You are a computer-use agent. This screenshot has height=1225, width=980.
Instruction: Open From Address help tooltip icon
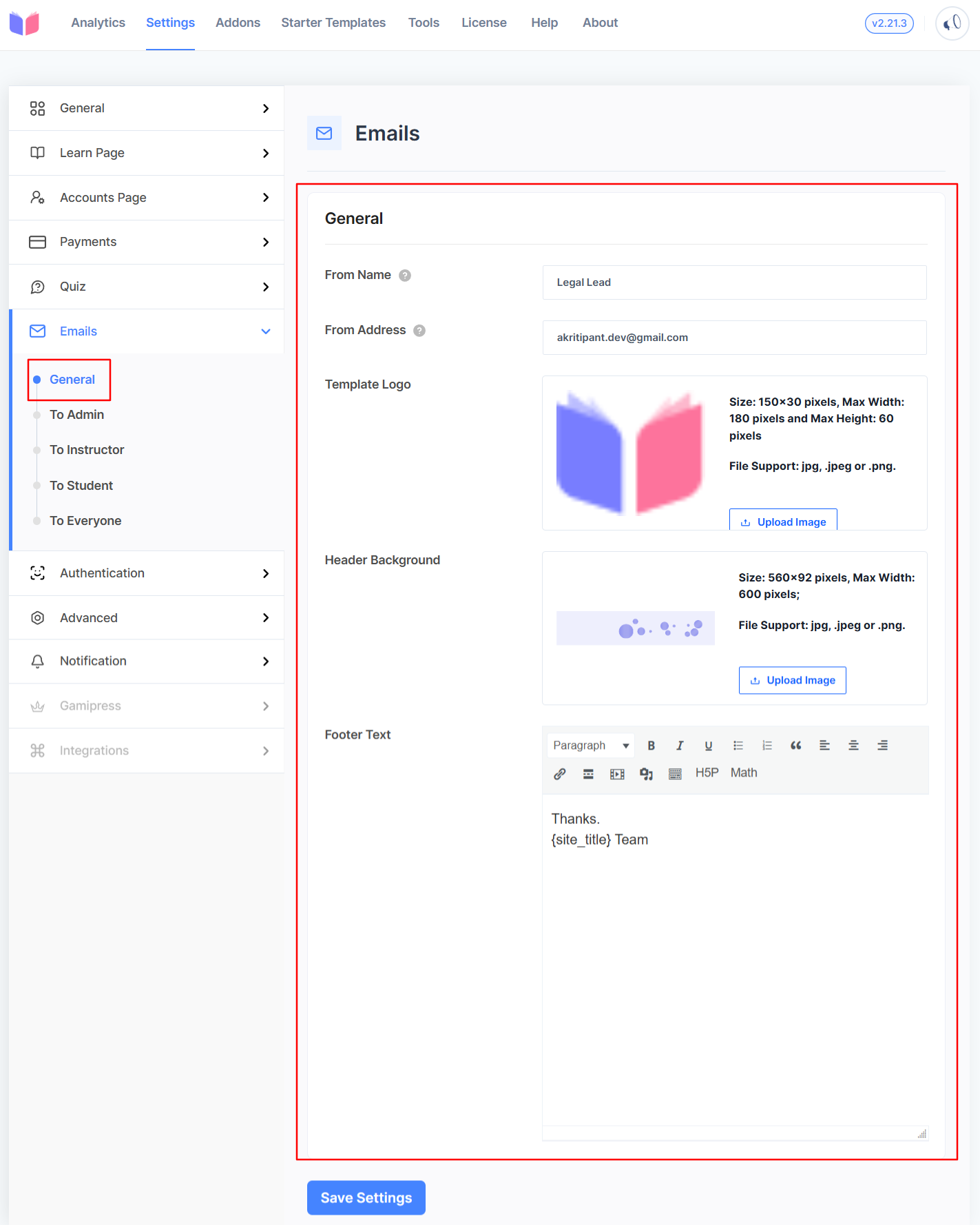(419, 331)
